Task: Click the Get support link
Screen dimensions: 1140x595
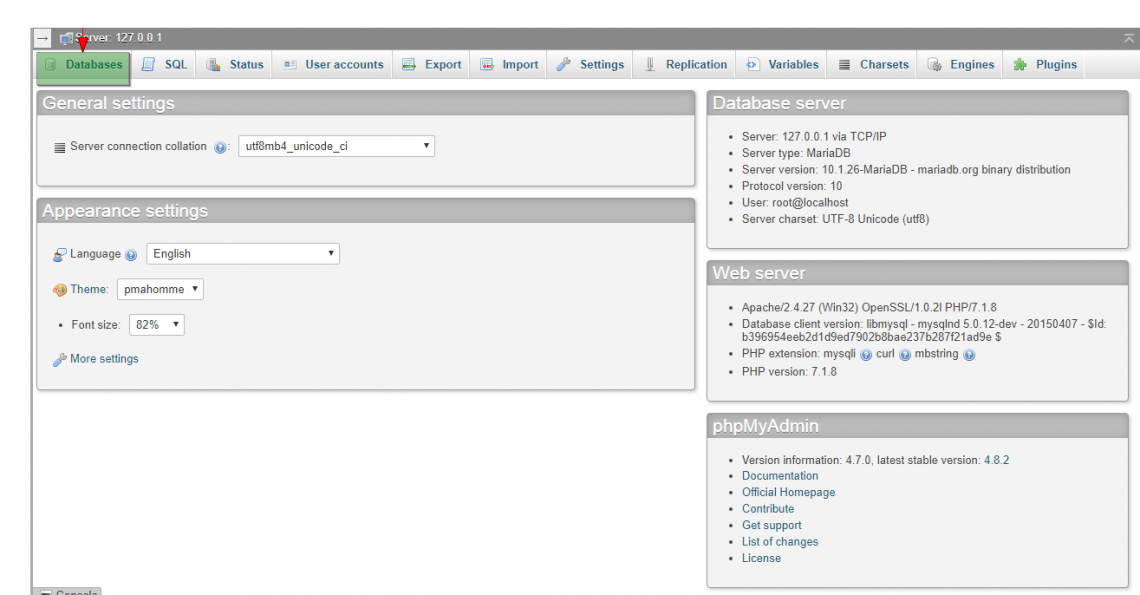Action: (772, 525)
